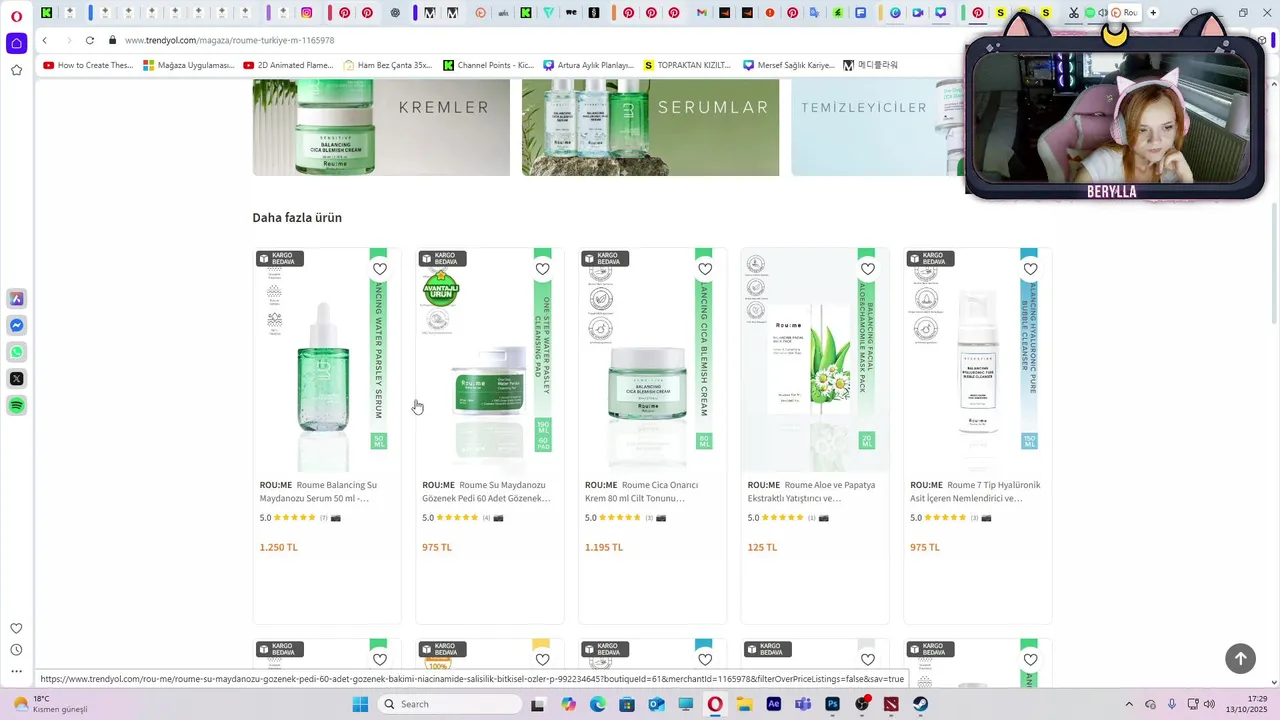Open 'Ham Bez Çanta 35x...' bookmark
Image resolution: width=1280 pixels, height=720 pixels.
(x=387, y=65)
